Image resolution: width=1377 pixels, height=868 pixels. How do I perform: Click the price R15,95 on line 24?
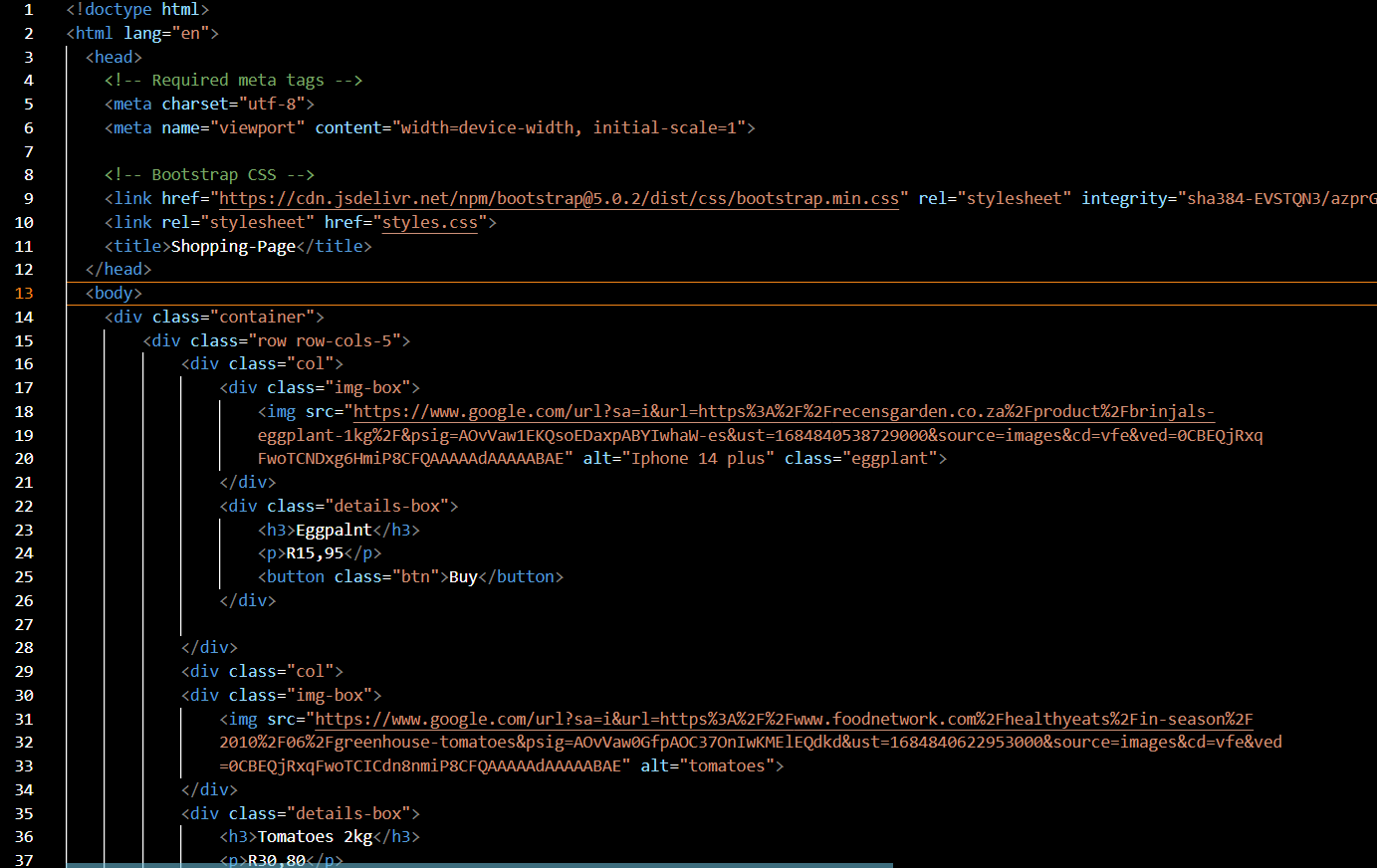(312, 552)
